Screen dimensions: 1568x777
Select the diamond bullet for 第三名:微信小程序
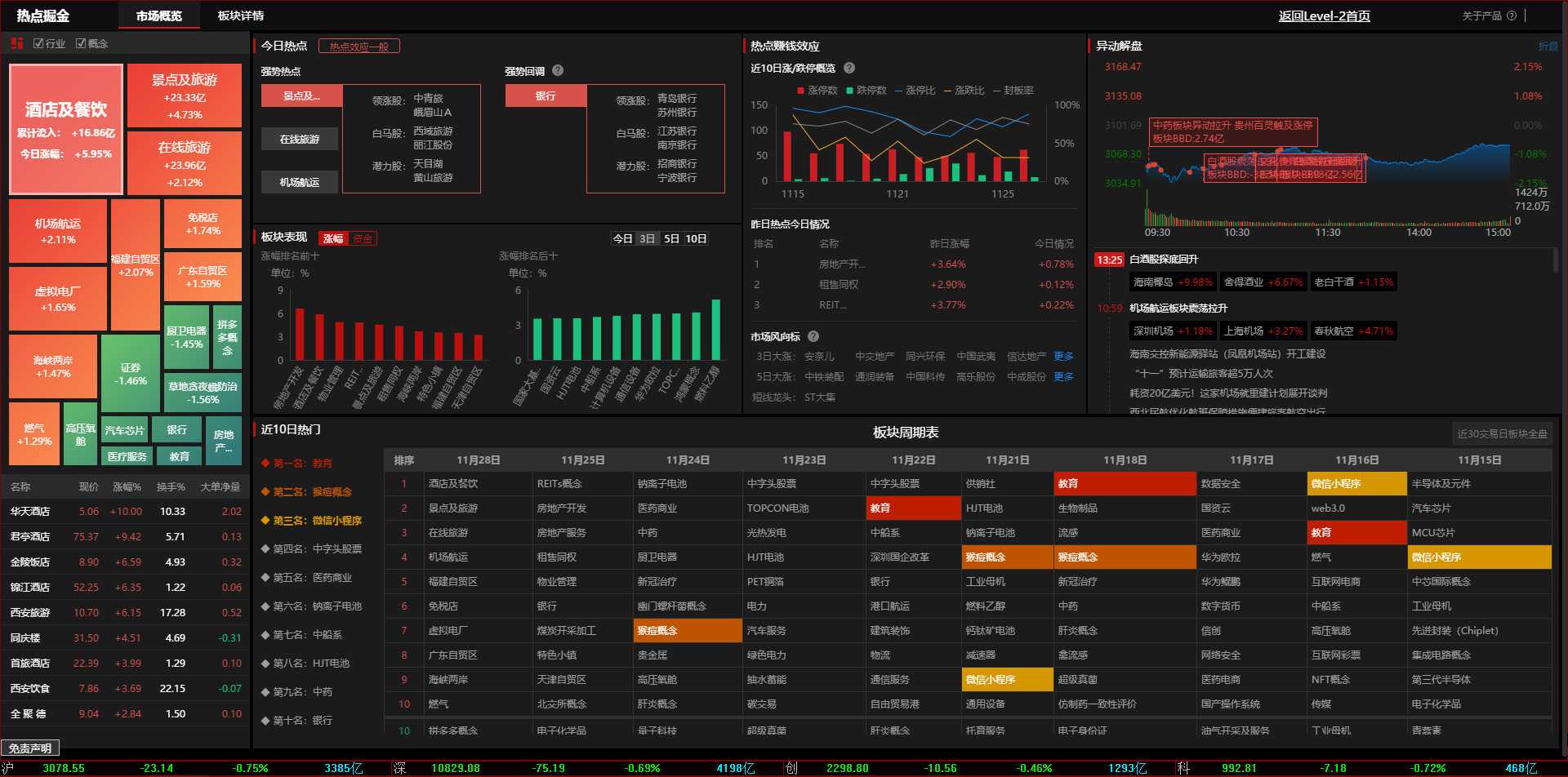pyautogui.click(x=265, y=520)
